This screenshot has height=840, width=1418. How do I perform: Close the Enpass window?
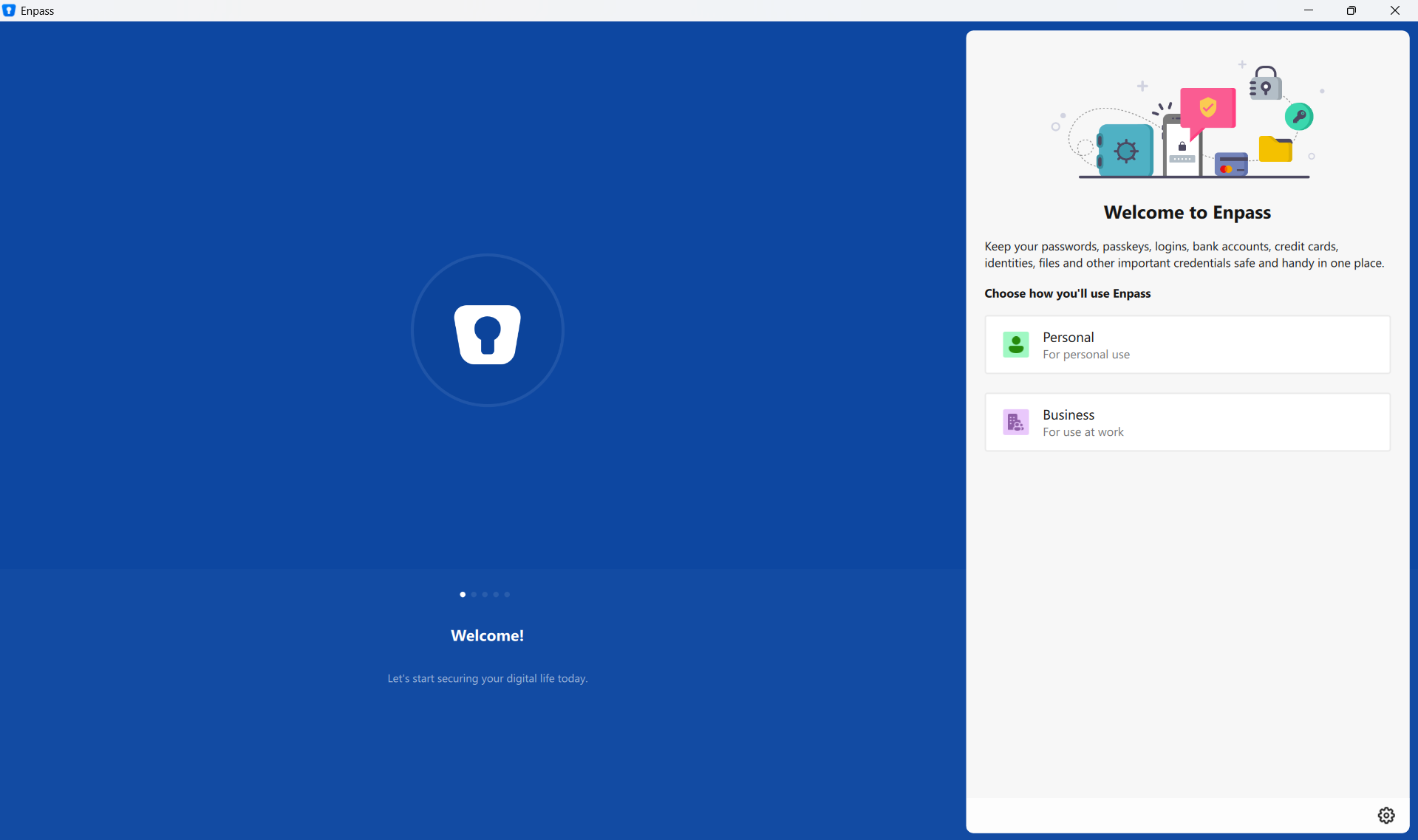pyautogui.click(x=1395, y=10)
